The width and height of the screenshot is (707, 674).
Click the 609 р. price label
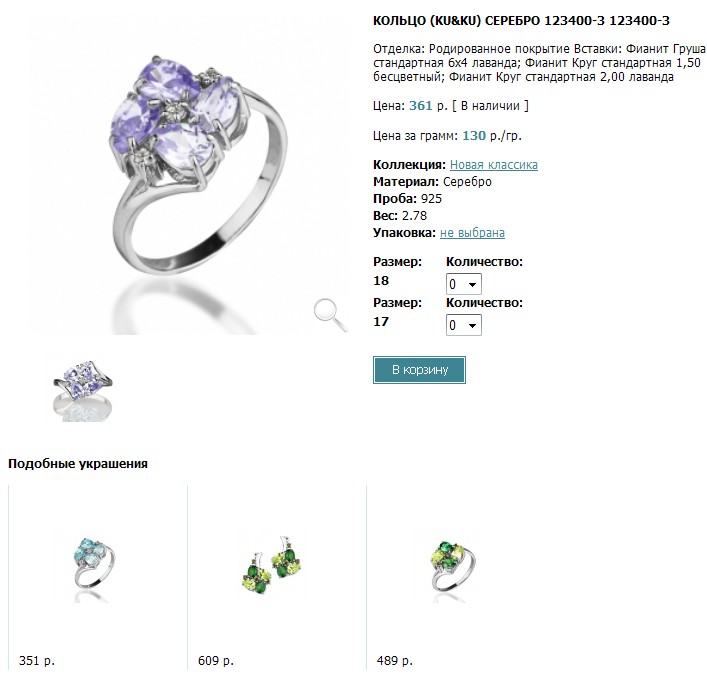pyautogui.click(x=216, y=661)
